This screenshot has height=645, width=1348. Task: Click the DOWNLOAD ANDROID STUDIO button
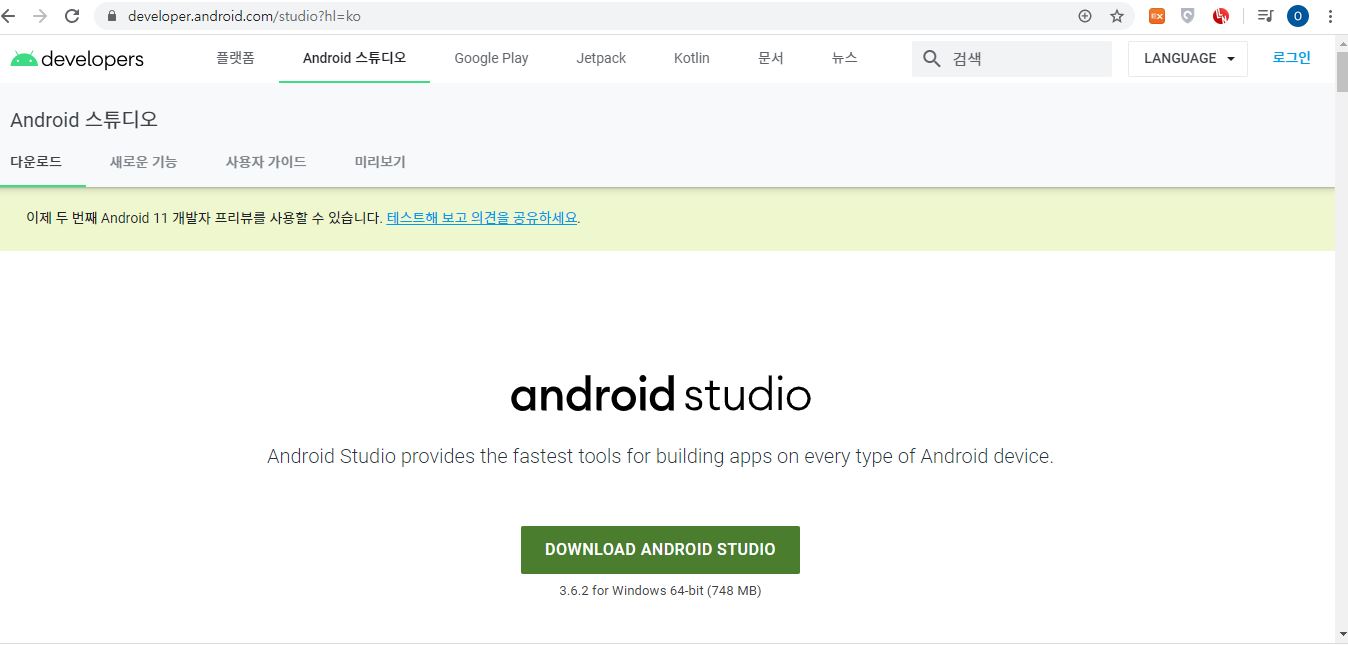click(x=660, y=549)
